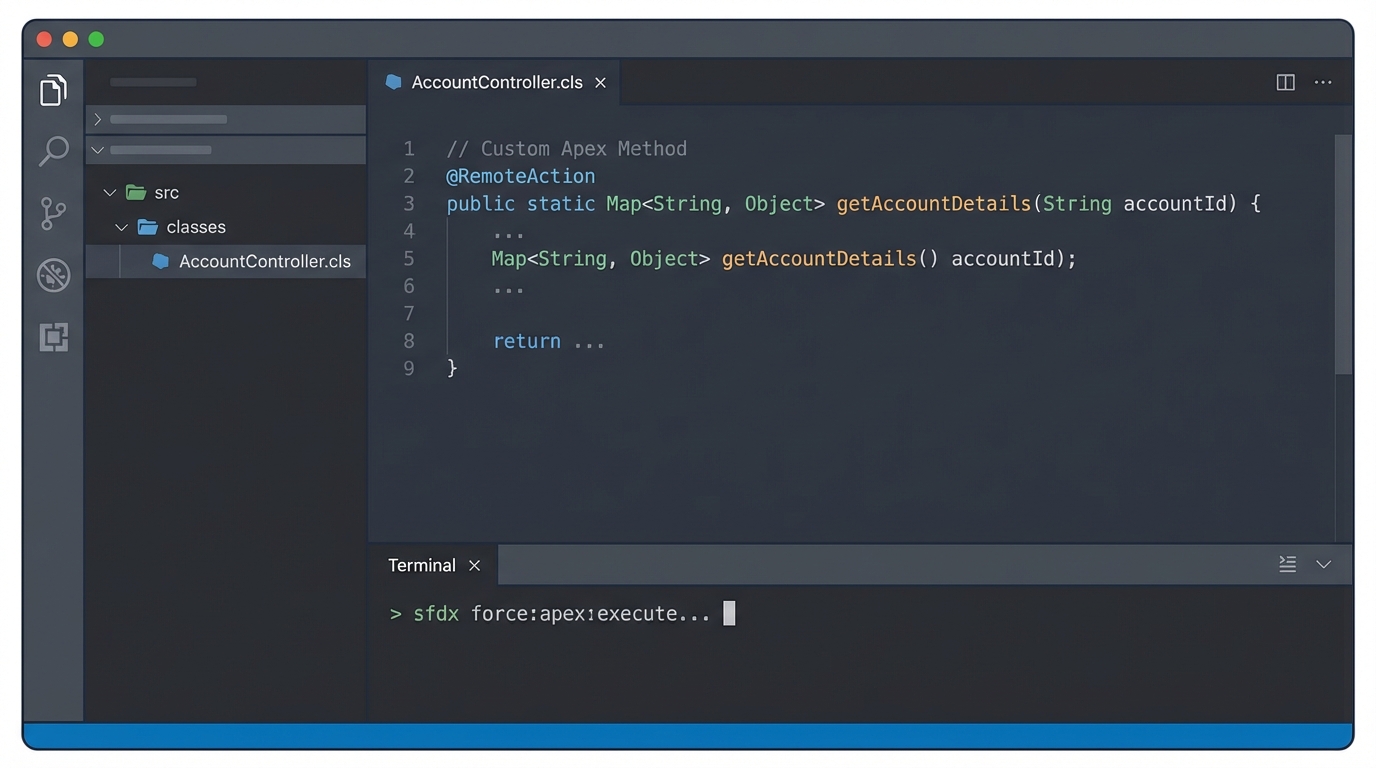Open the editor more-actions ellipsis menu
Screen dimensions: 1376x768
coord(1322,82)
